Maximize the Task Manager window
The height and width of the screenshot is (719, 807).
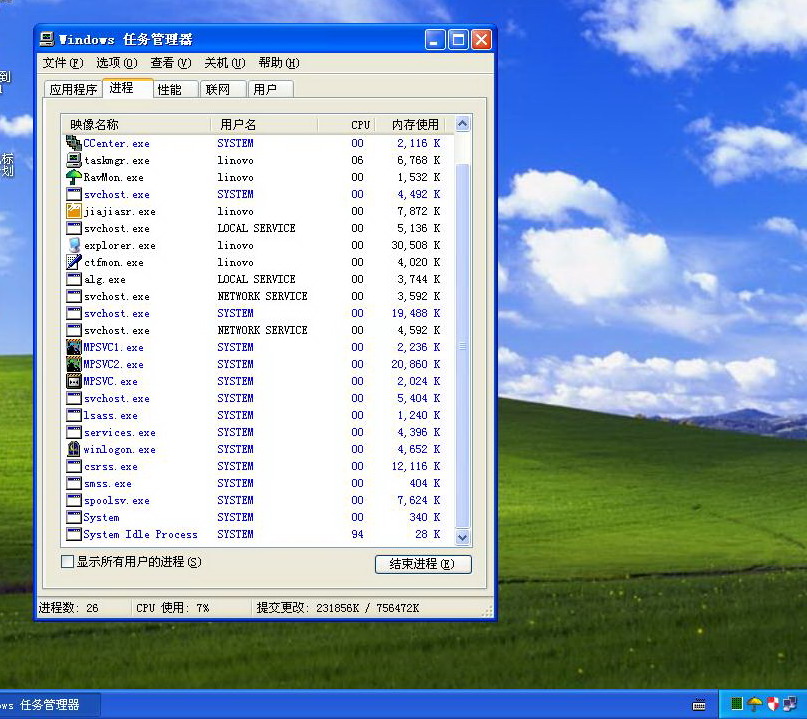(x=458, y=40)
